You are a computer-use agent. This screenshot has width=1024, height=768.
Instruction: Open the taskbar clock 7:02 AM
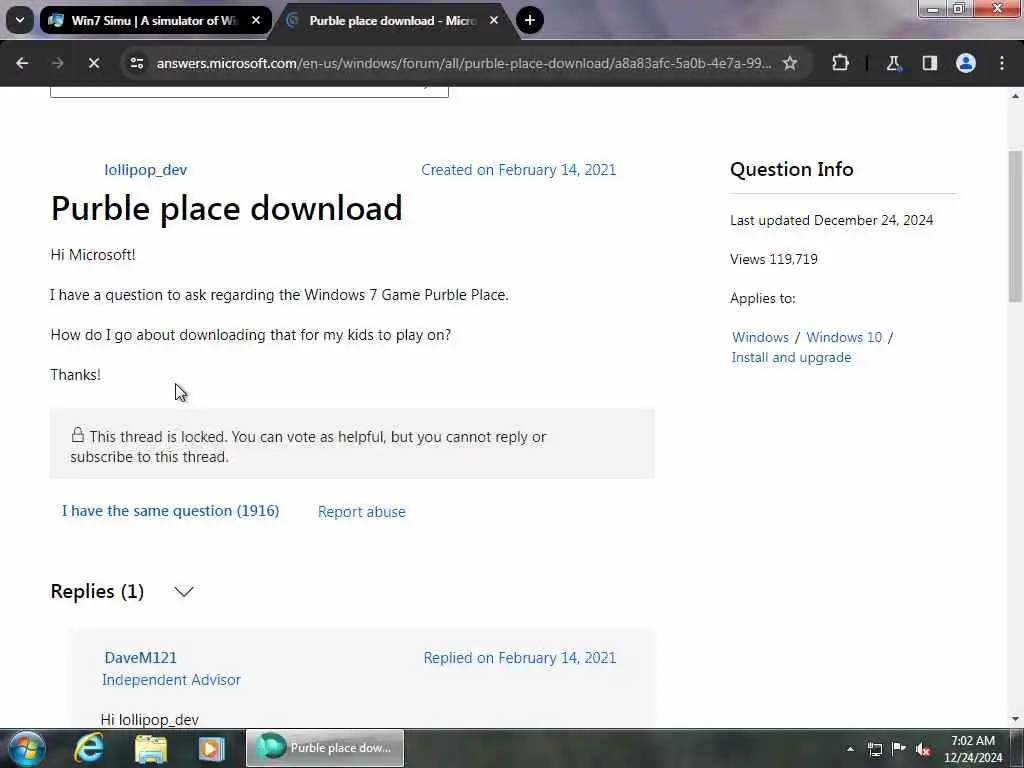pyautogui.click(x=973, y=749)
